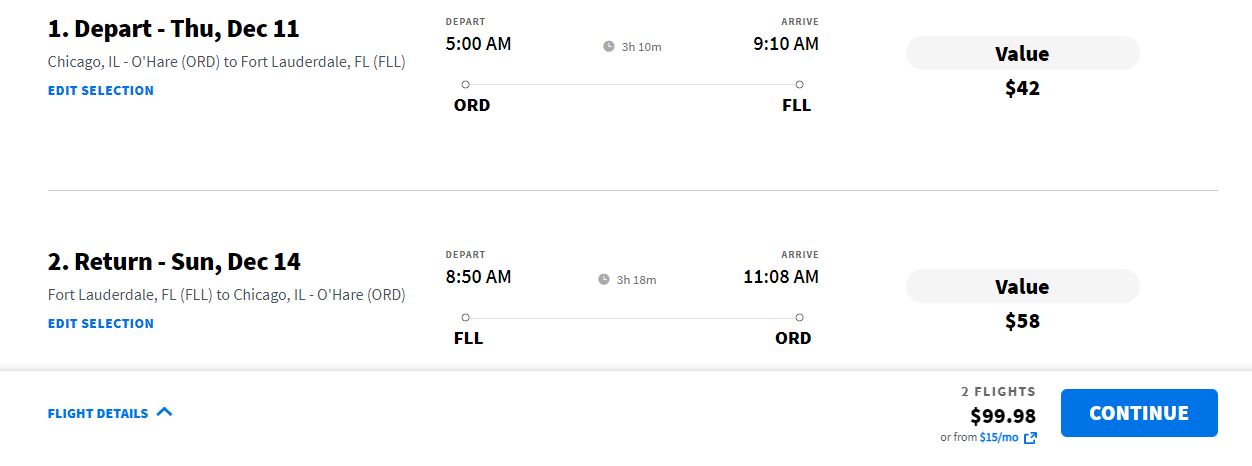1252x466 pixels.
Task: Click the 11:08 AM arrival time
Action: 781,277
